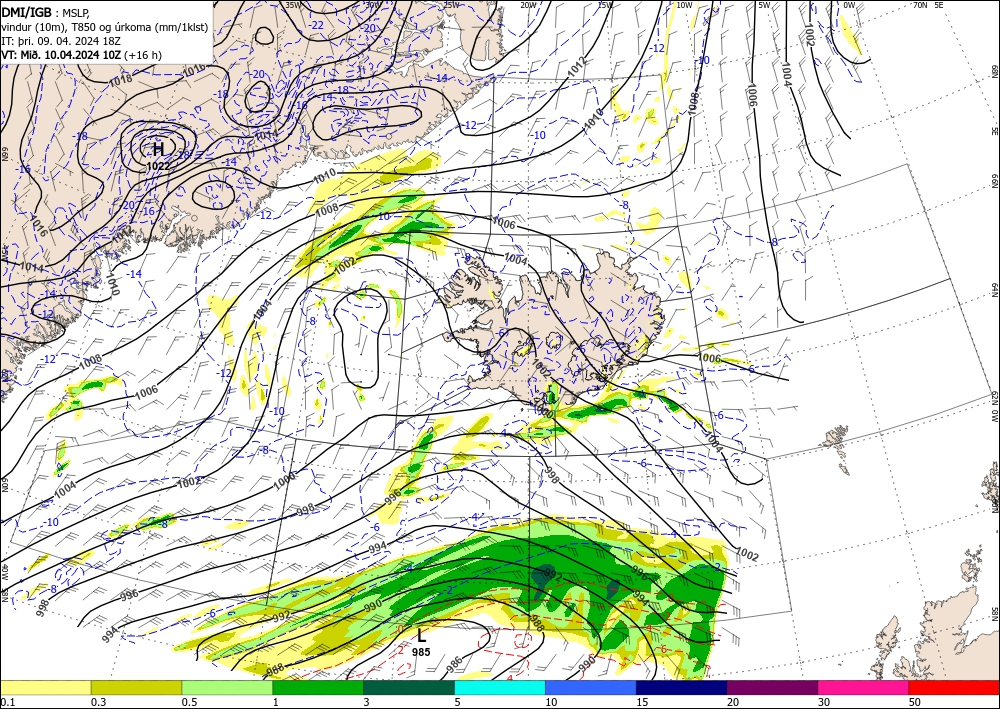
Task: Choose the navy 15–20 legend segment
Action: (x=682, y=687)
